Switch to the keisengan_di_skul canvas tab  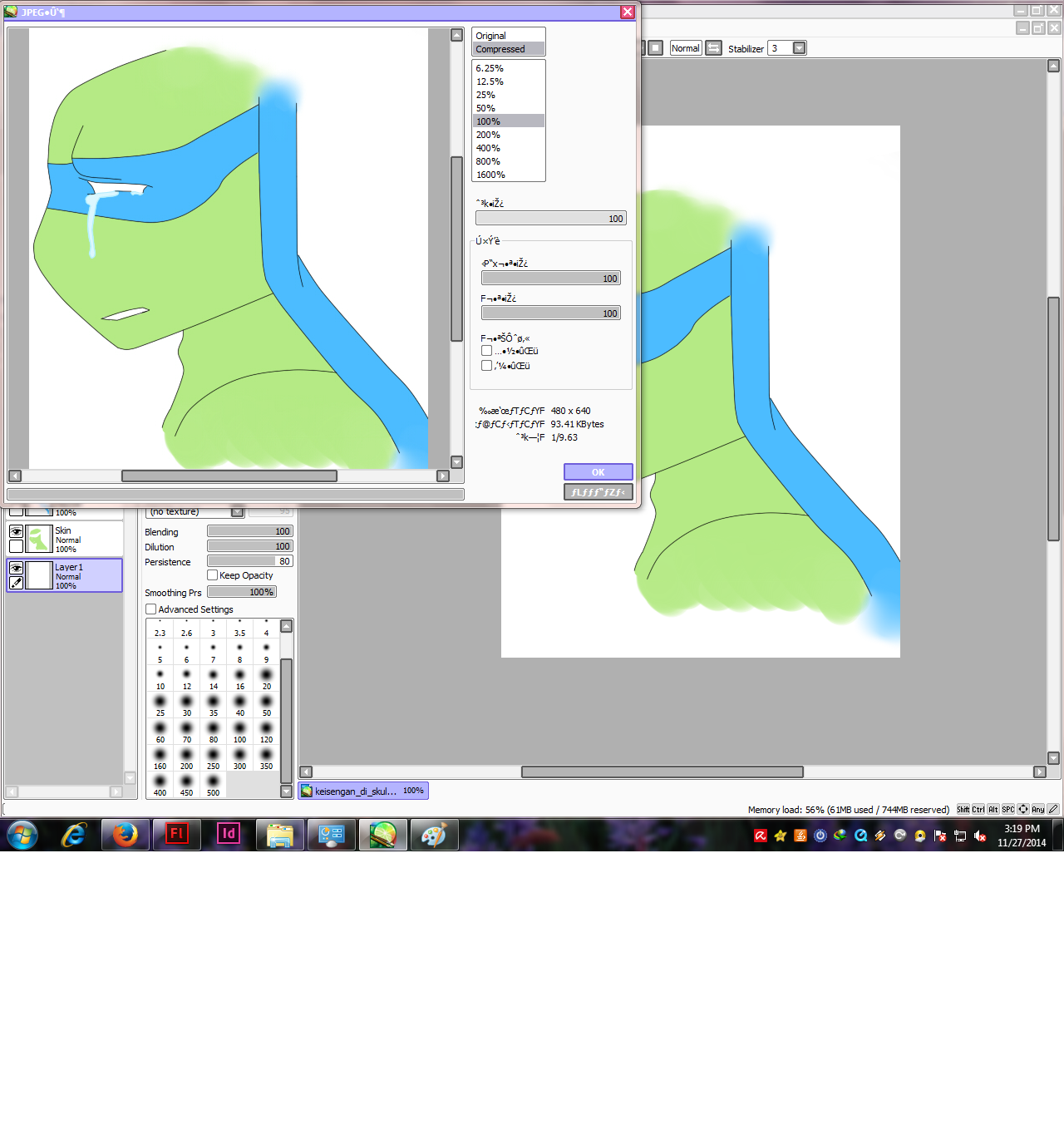point(363,791)
